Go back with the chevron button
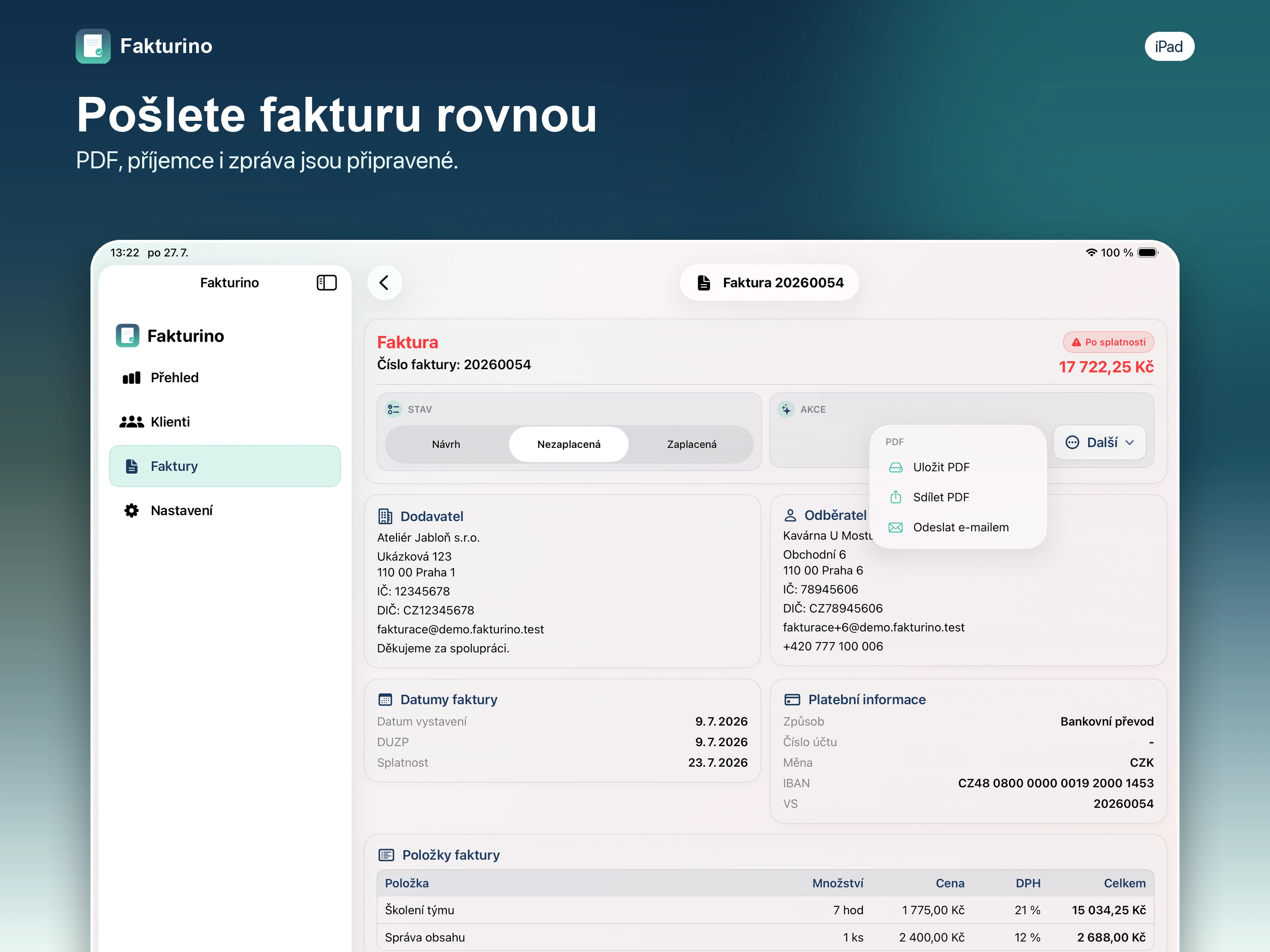1270x952 pixels. coord(385,282)
